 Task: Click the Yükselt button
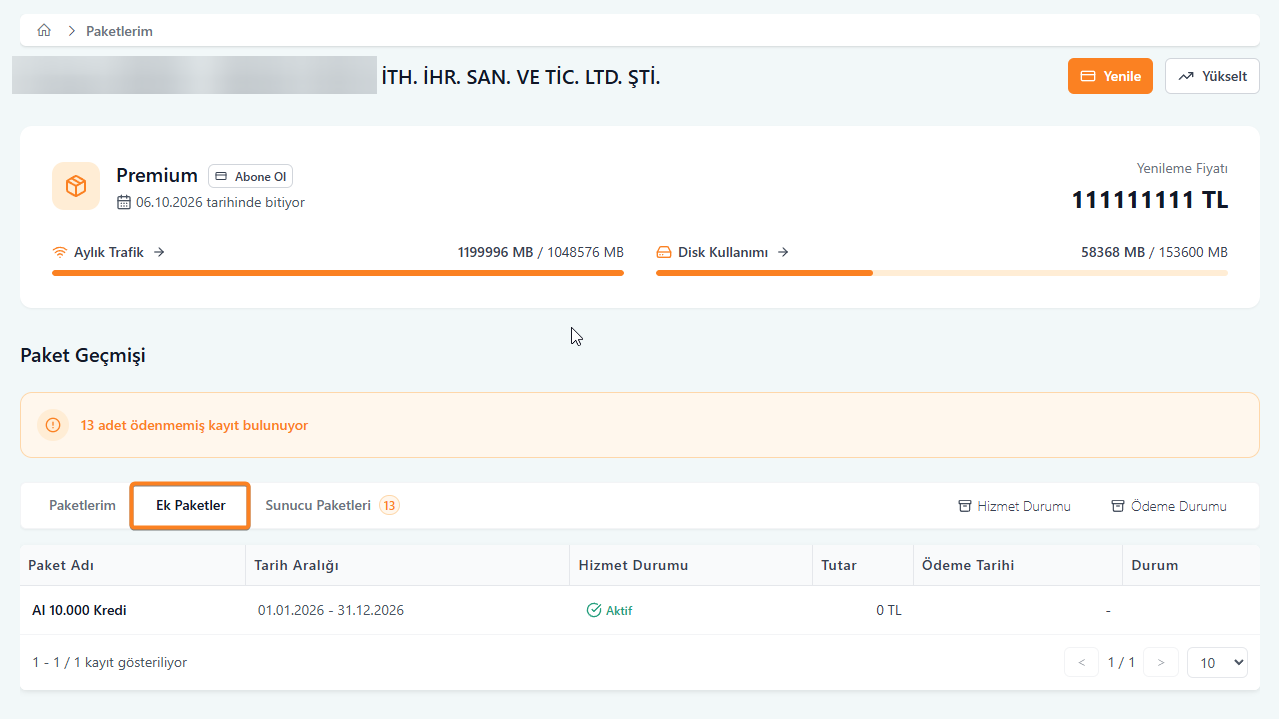[x=1212, y=76]
